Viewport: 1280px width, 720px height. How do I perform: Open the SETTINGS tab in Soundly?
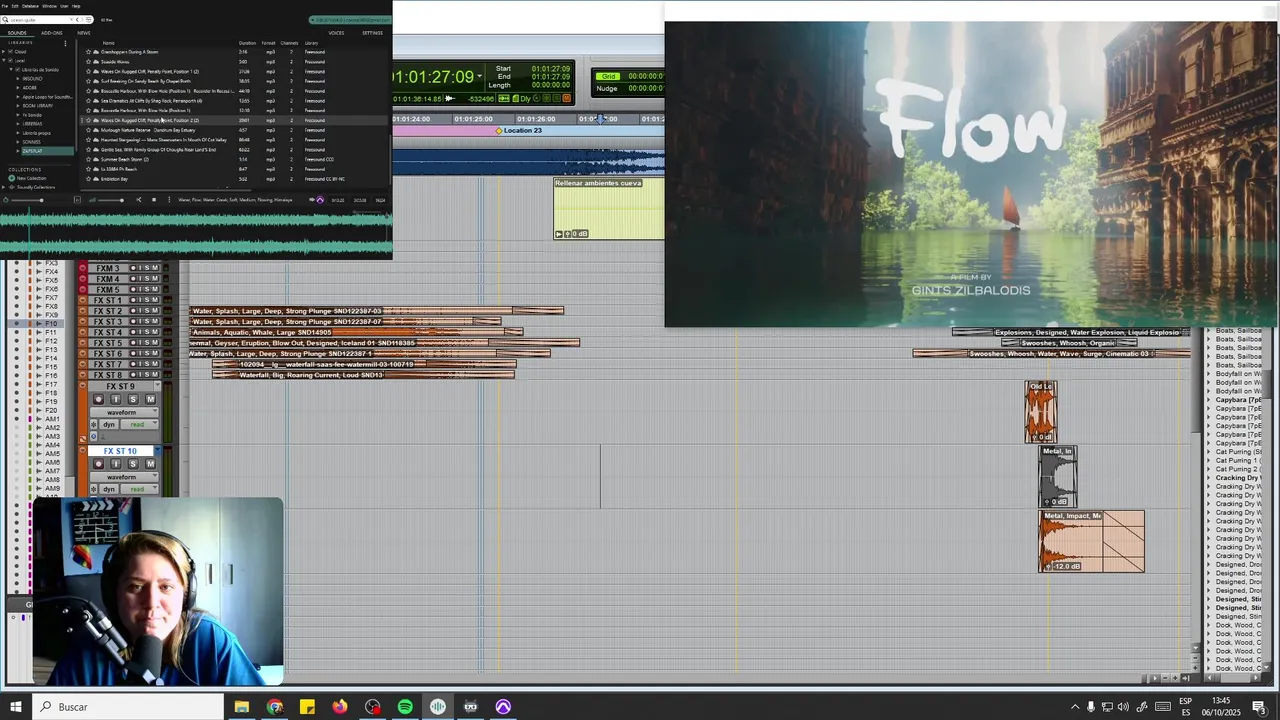coord(372,33)
